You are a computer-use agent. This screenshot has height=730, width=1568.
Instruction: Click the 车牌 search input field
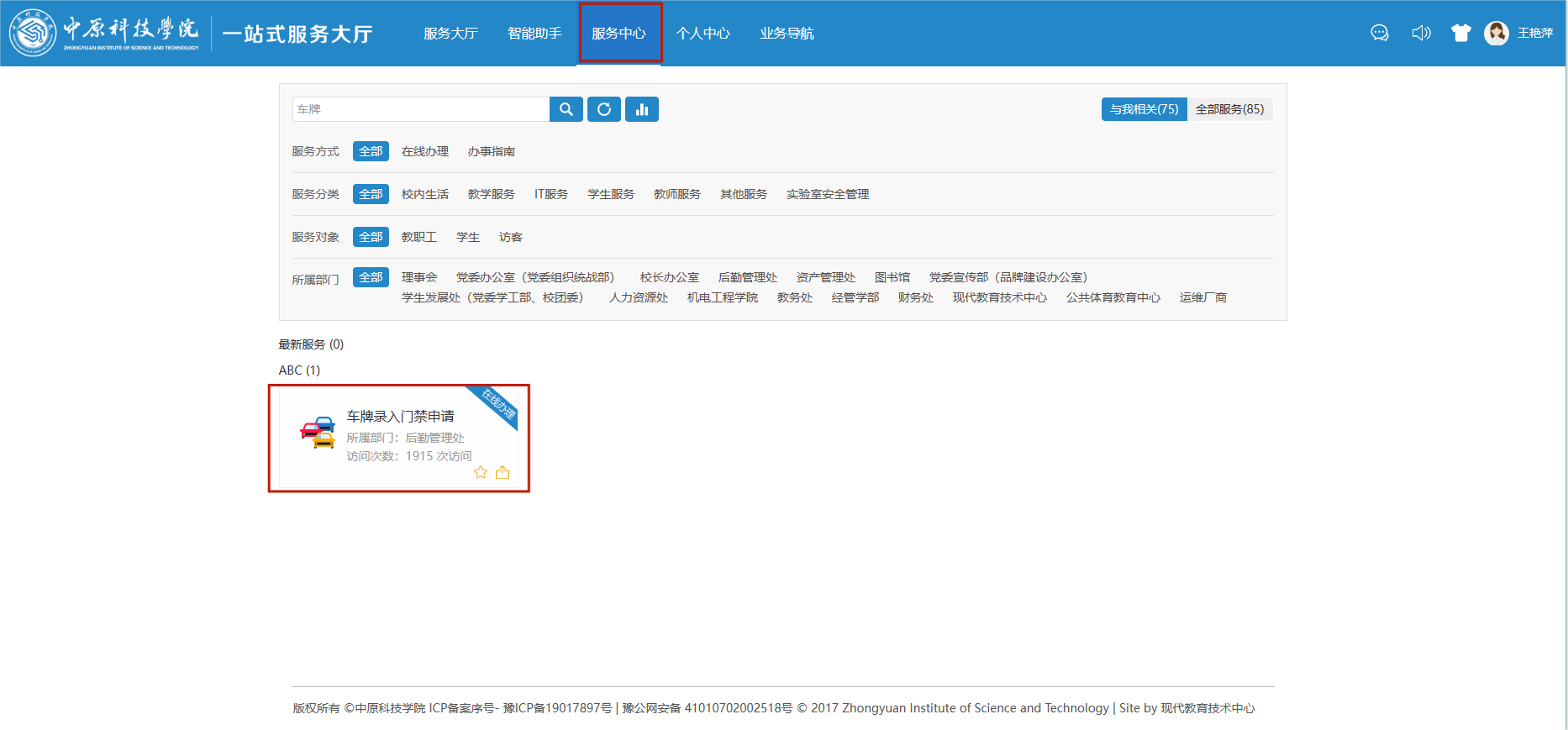pos(420,109)
